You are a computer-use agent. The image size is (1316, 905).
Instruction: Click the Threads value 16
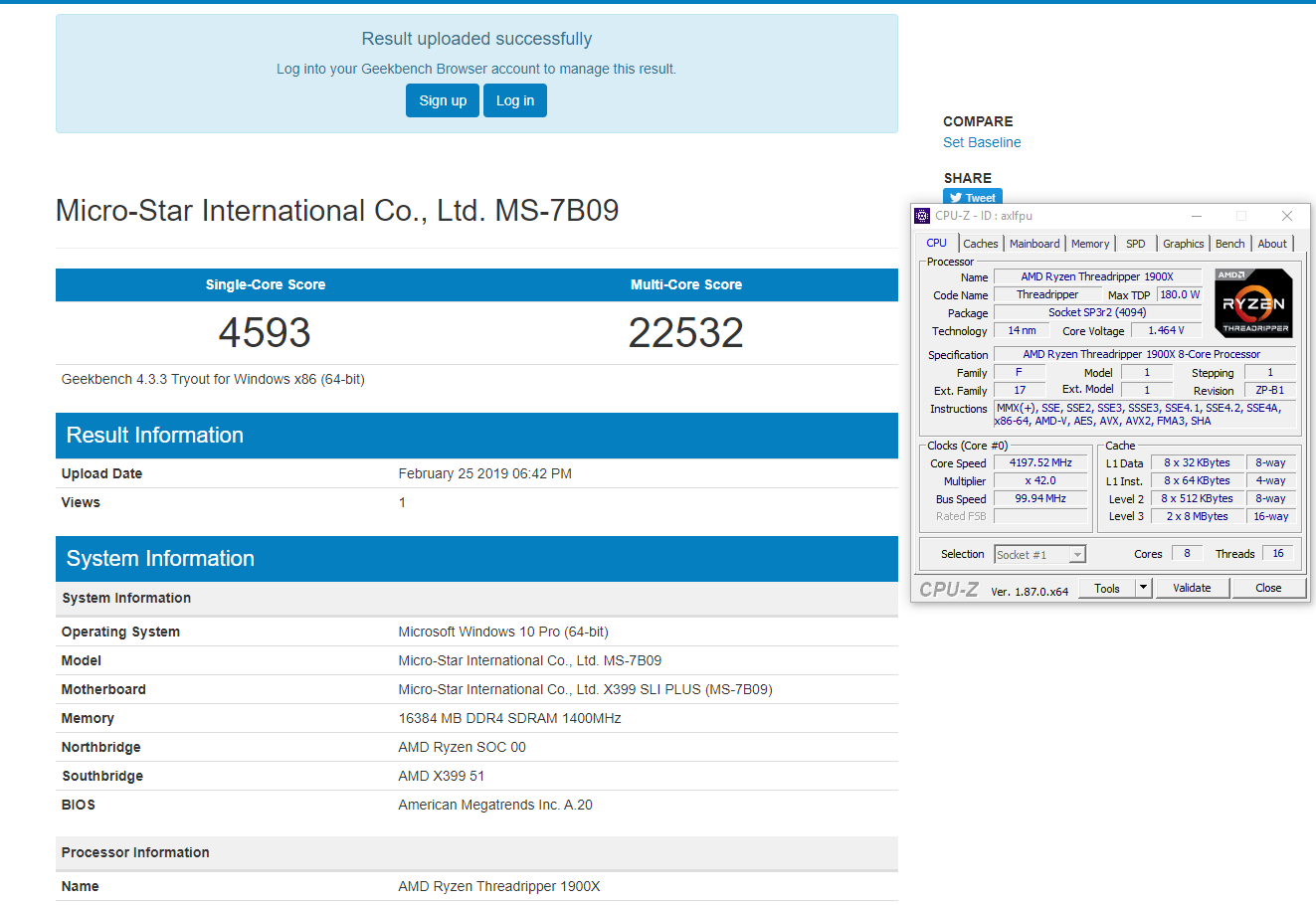[x=1278, y=553]
